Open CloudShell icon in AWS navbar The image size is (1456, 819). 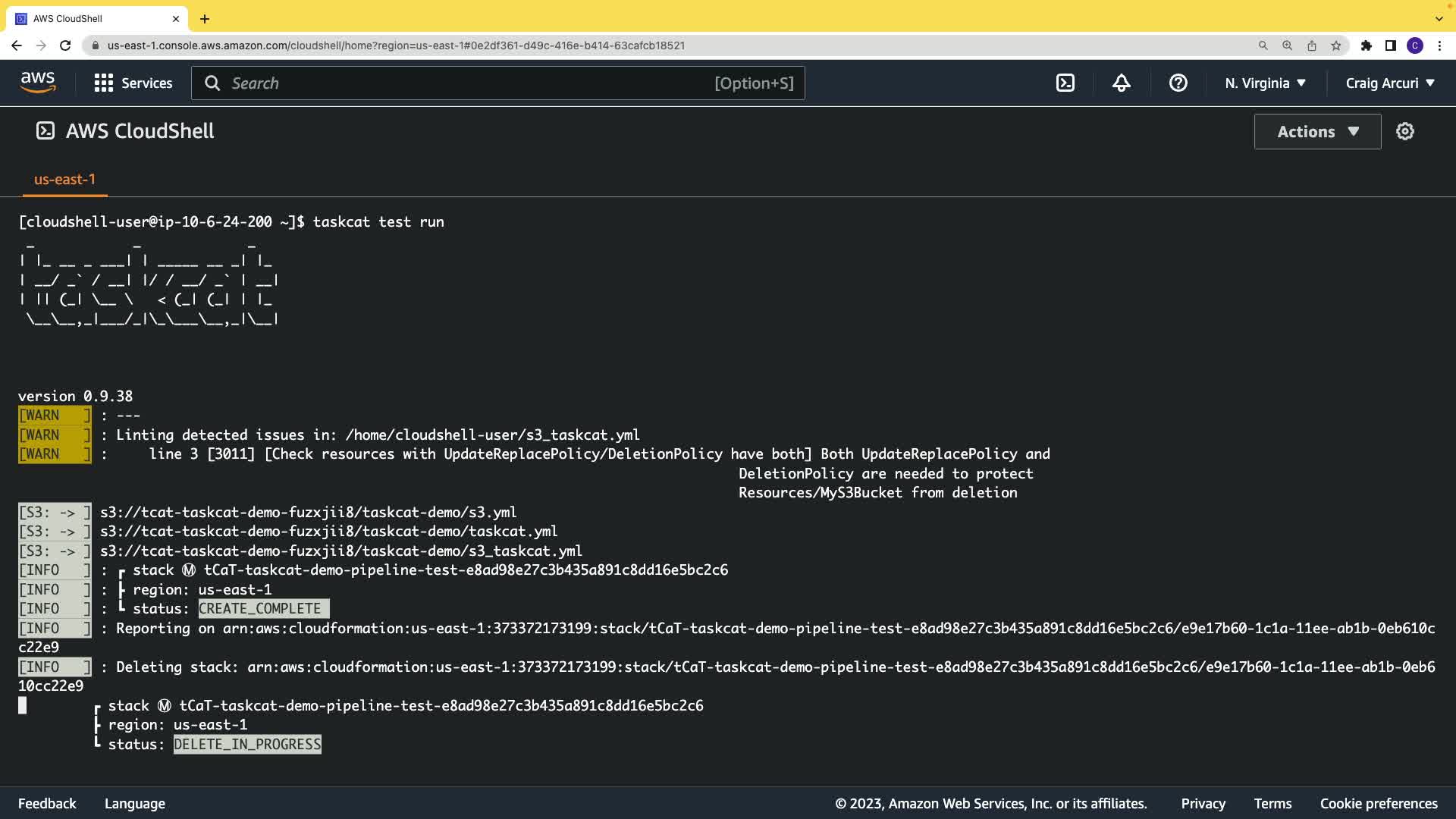[1065, 83]
